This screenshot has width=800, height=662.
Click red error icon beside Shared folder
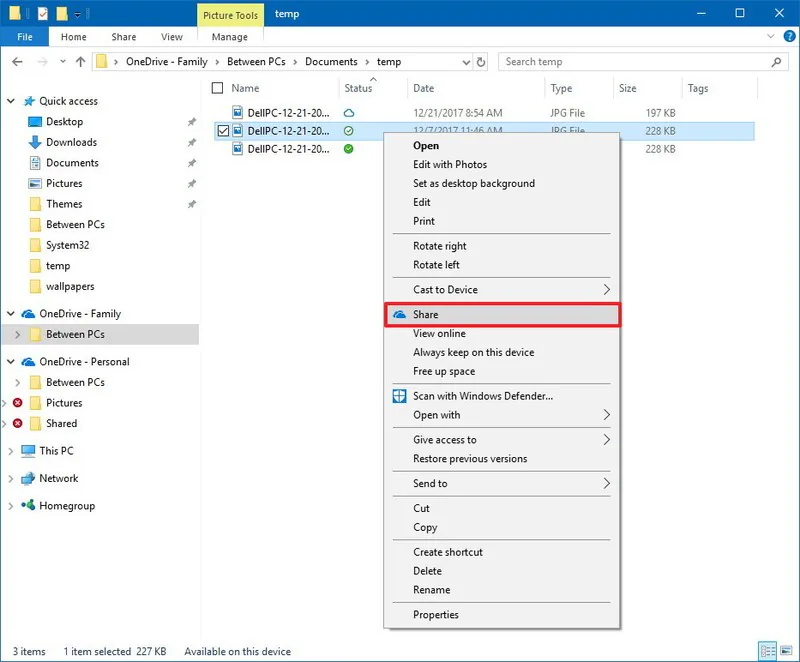click(17, 423)
